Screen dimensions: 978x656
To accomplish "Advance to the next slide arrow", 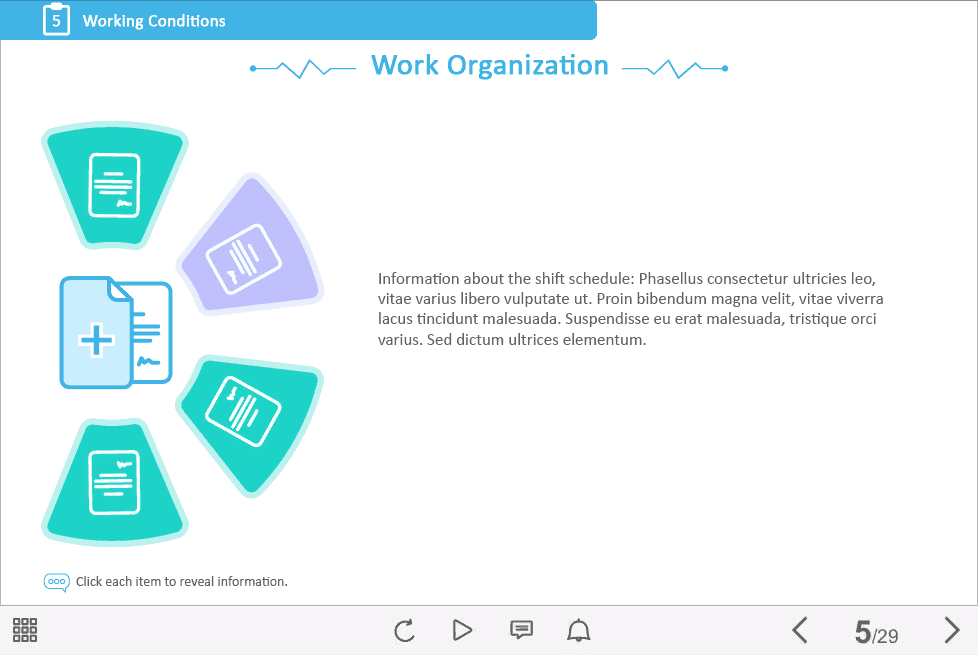I will tap(951, 630).
